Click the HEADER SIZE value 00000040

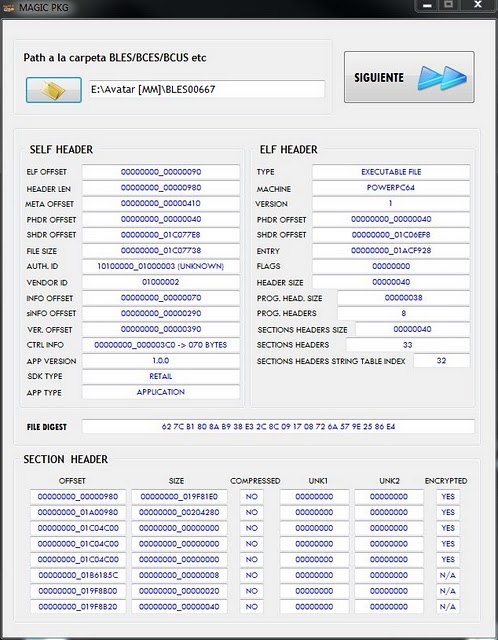pos(391,282)
